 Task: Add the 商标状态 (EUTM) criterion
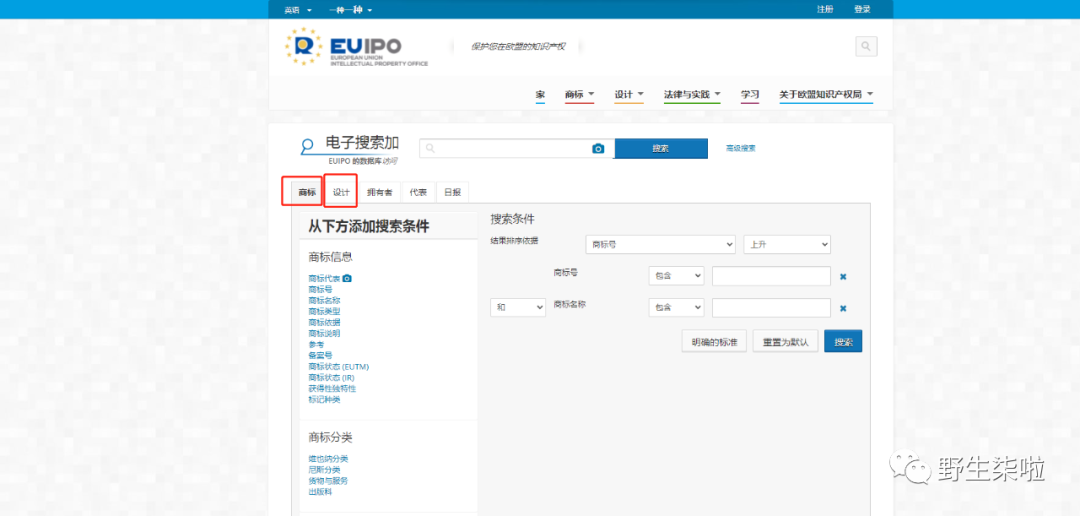pyautogui.click(x=339, y=367)
